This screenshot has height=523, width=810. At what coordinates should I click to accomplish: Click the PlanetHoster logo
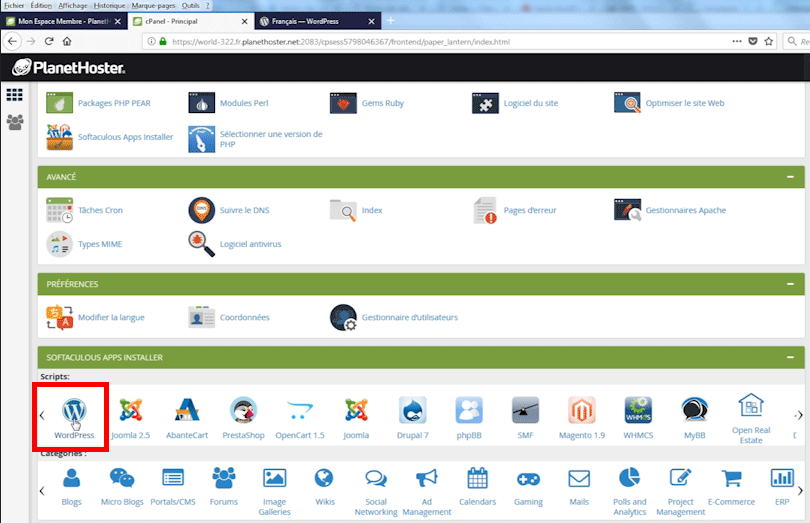(x=68, y=67)
